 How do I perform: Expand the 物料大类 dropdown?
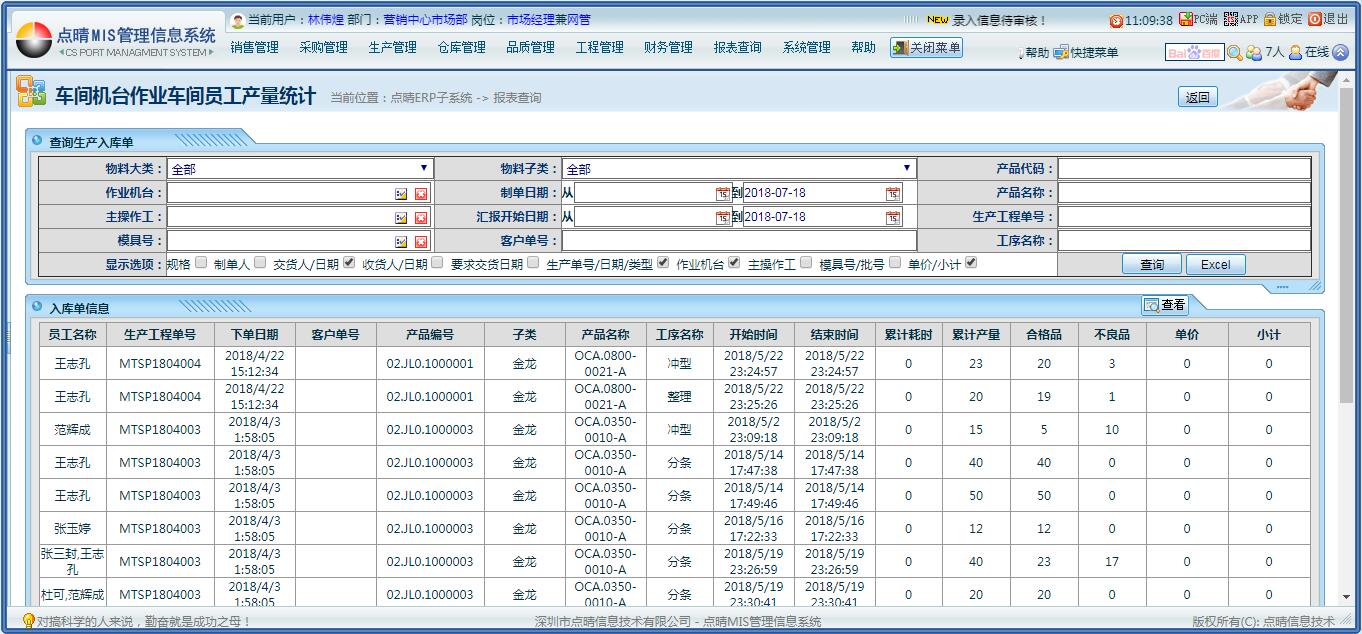[424, 169]
